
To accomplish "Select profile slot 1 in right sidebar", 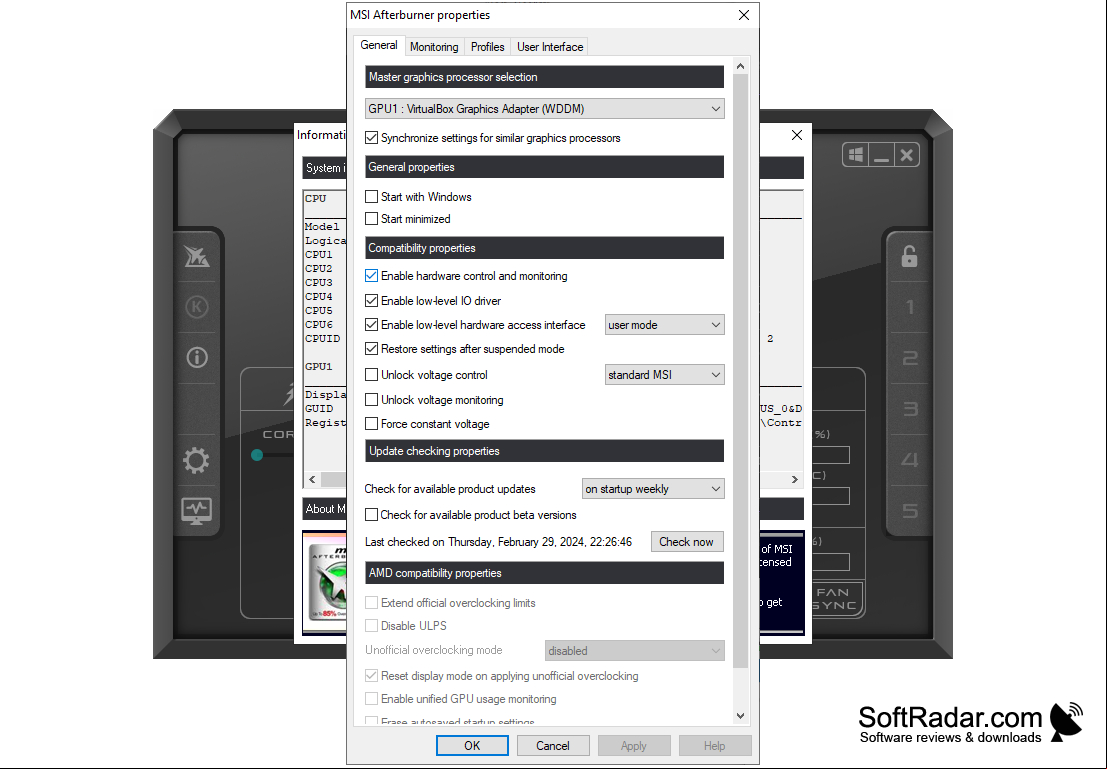I will 910,307.
